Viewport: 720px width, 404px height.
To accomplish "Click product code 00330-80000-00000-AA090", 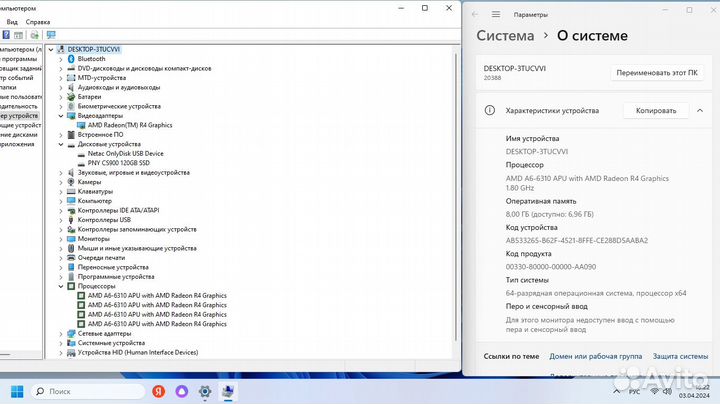I will pos(551,266).
